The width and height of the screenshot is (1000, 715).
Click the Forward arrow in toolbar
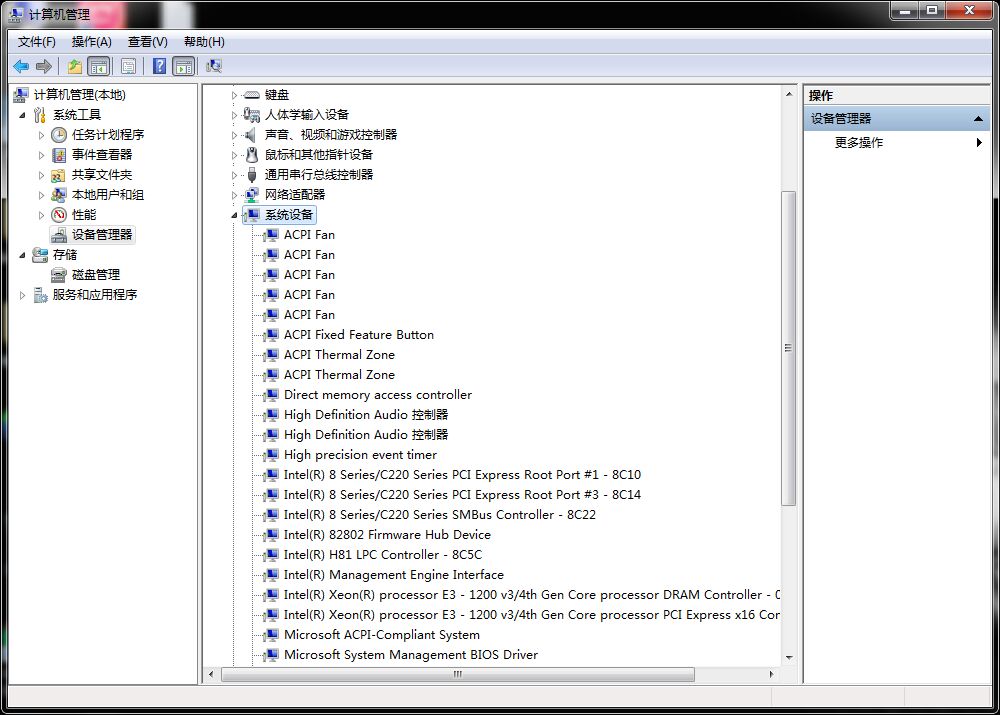pyautogui.click(x=43, y=66)
